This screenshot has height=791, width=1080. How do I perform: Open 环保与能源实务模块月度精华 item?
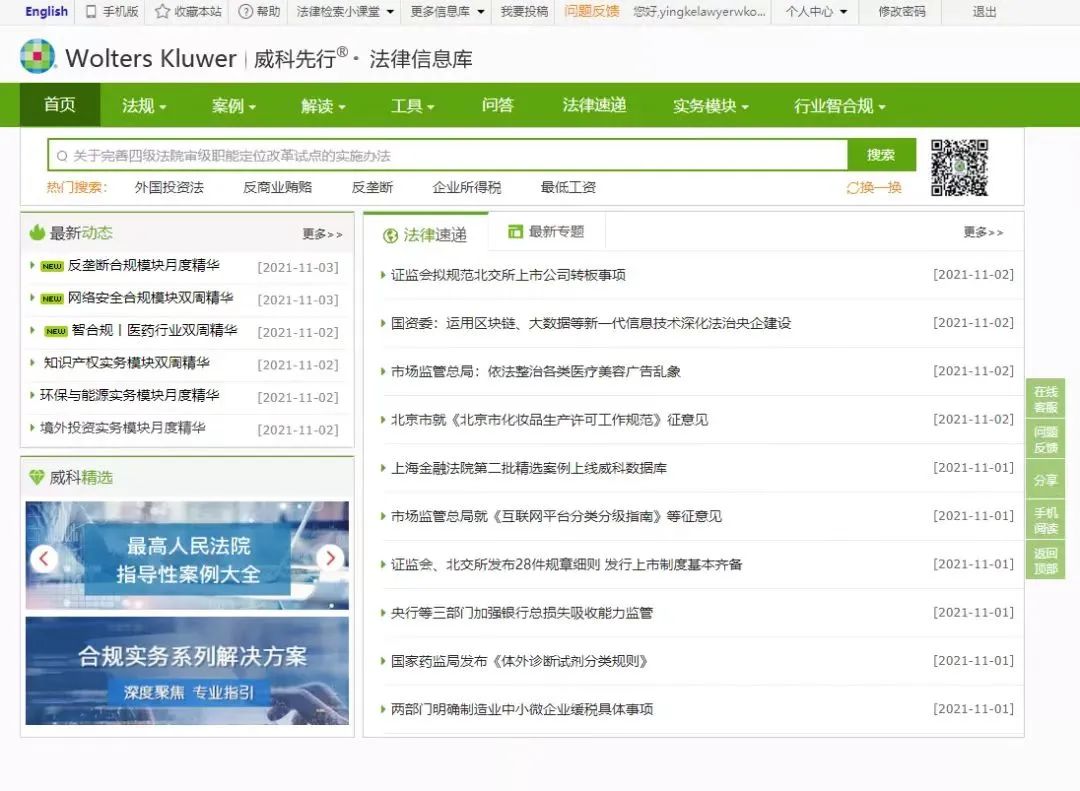pos(129,395)
